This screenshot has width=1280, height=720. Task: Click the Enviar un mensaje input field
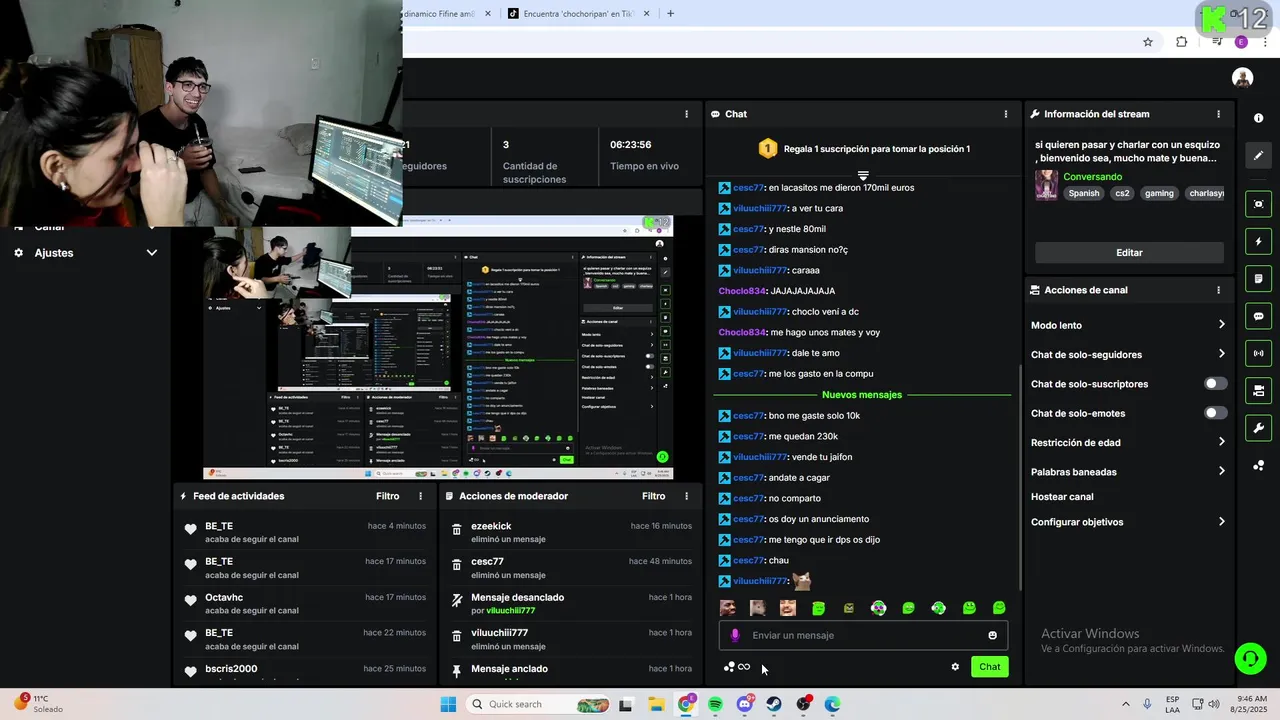pos(863,635)
